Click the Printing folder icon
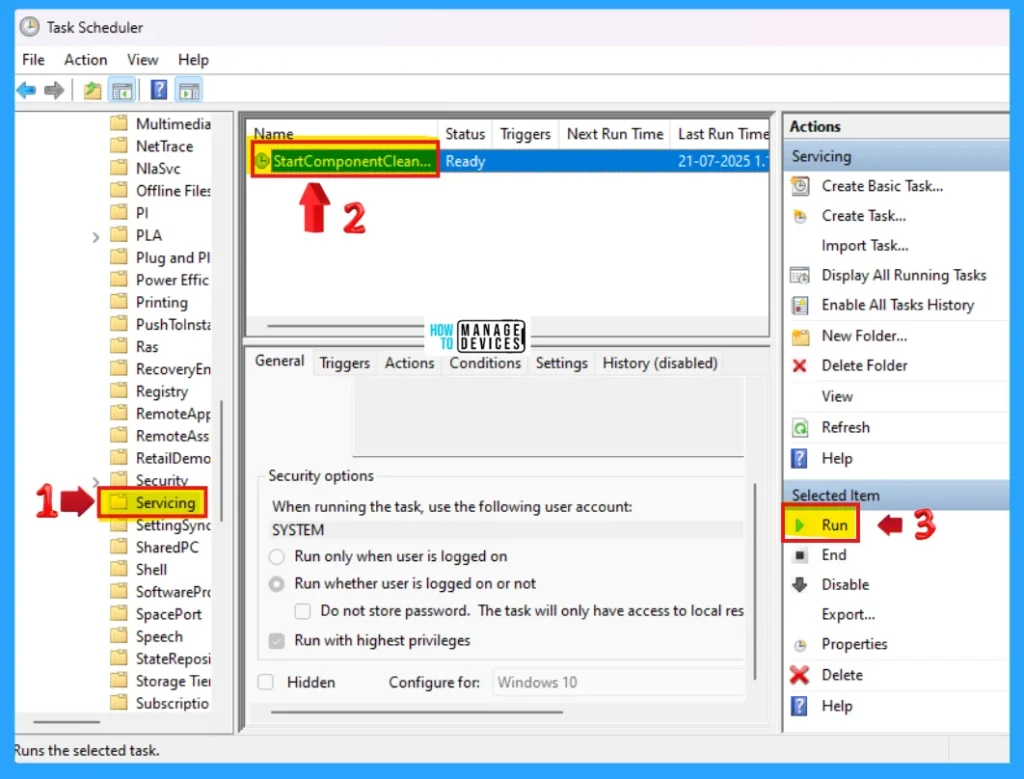Viewport: 1024px width, 779px height. (119, 302)
